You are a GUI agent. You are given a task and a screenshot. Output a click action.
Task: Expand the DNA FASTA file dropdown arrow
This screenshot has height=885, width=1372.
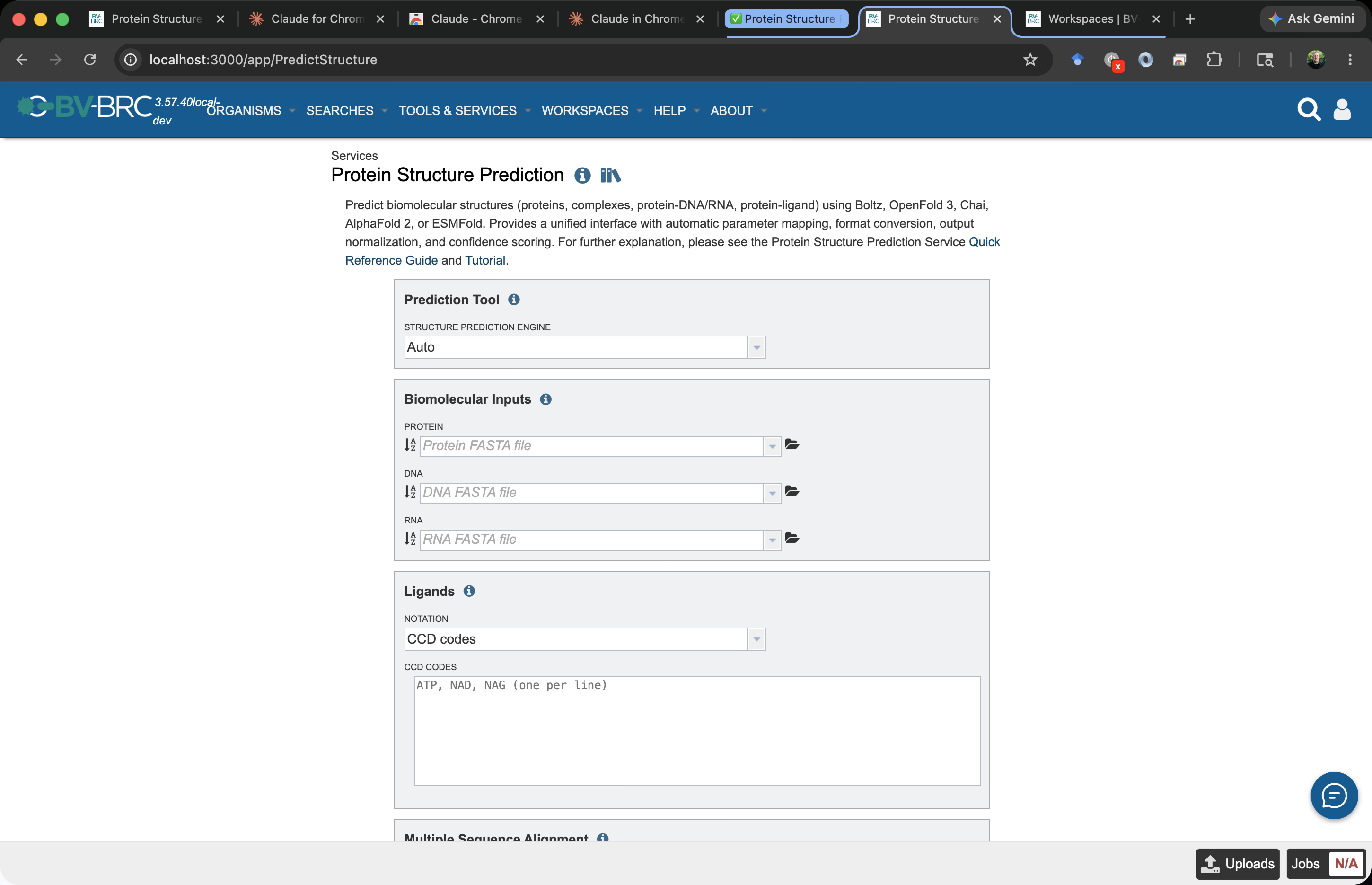click(x=772, y=493)
